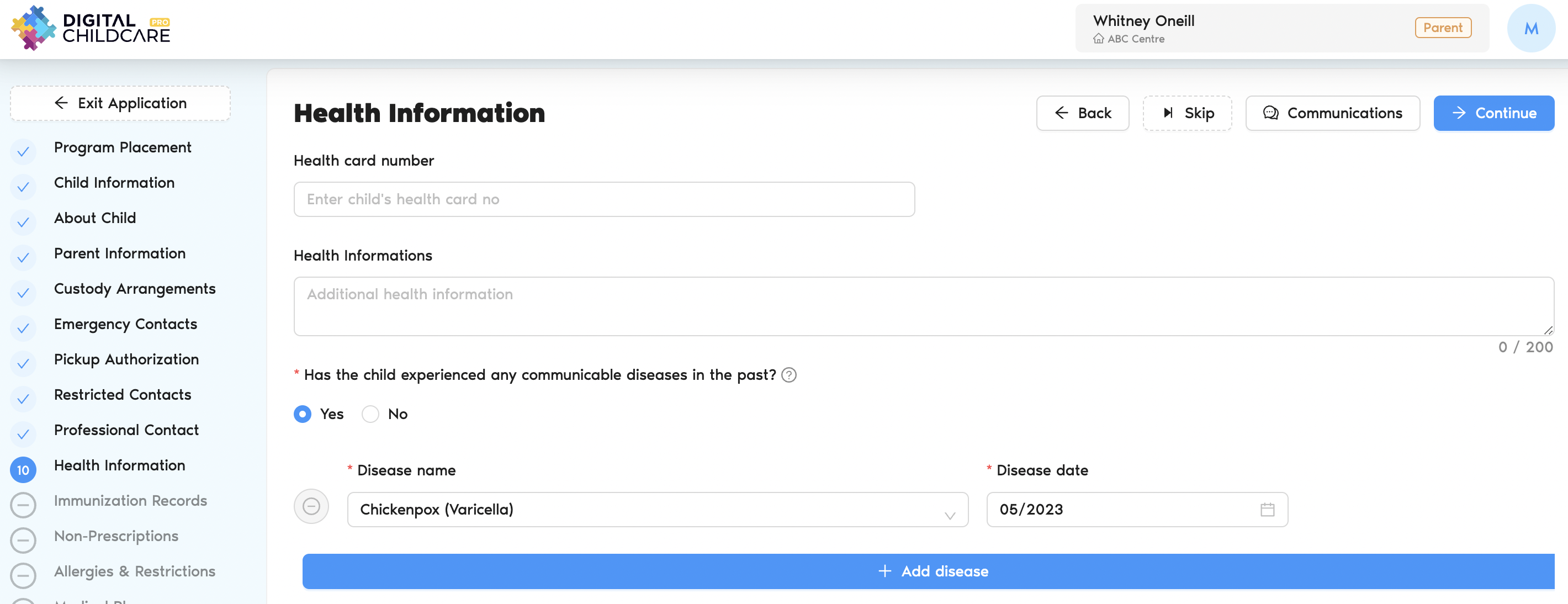
Task: Select No for communicable diseases
Action: click(370, 415)
